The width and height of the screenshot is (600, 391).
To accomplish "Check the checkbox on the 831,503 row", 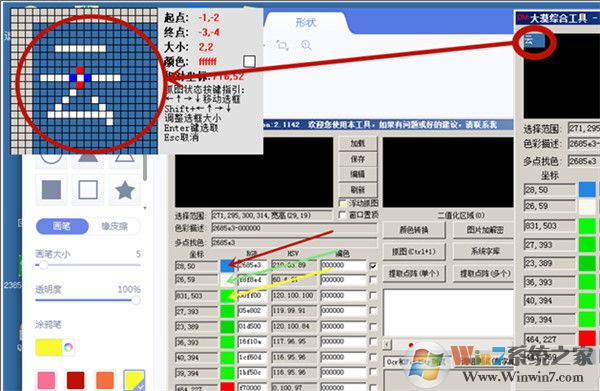I will tap(373, 296).
